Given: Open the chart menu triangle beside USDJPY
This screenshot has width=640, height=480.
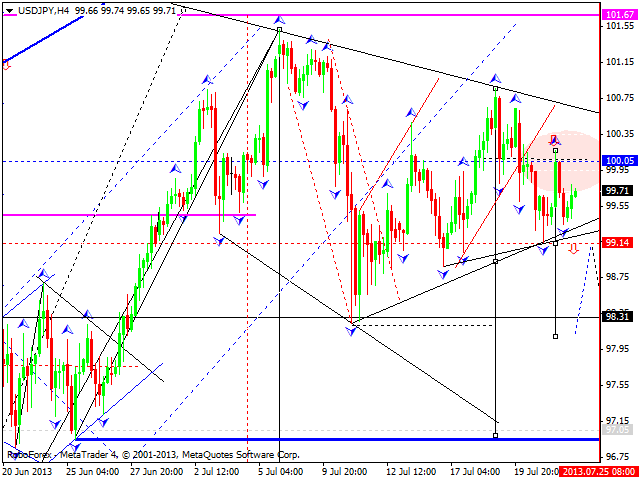Looking at the screenshot, I should [x=7, y=8].
